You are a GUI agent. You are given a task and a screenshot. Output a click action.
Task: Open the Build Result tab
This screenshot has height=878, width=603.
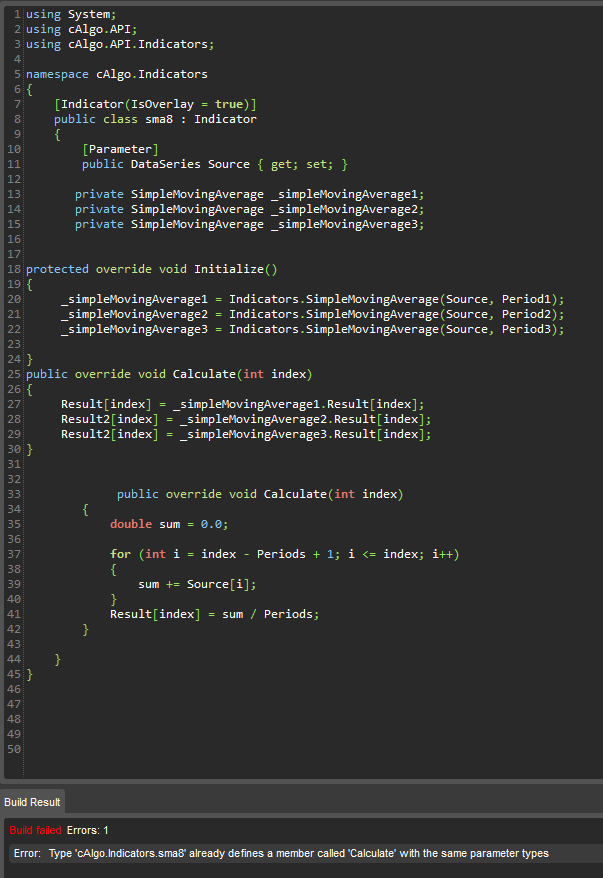tap(32, 802)
